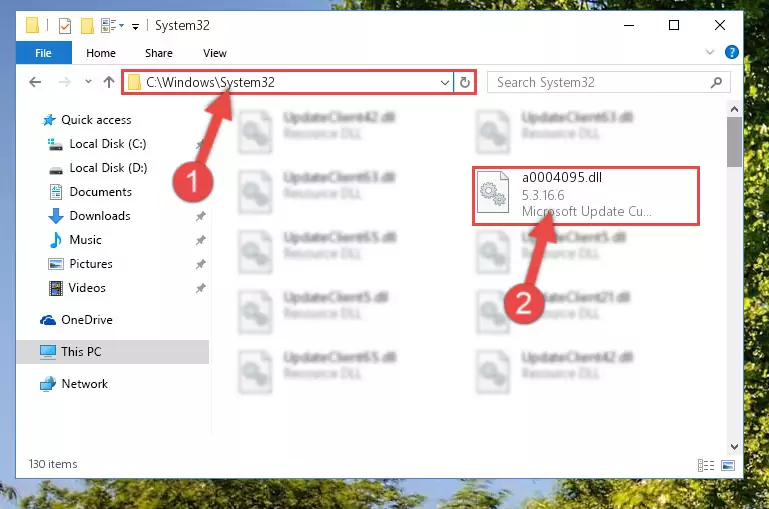Open the Customize Quick Access Toolbar dropdown
769x509 pixels.
[135, 26]
